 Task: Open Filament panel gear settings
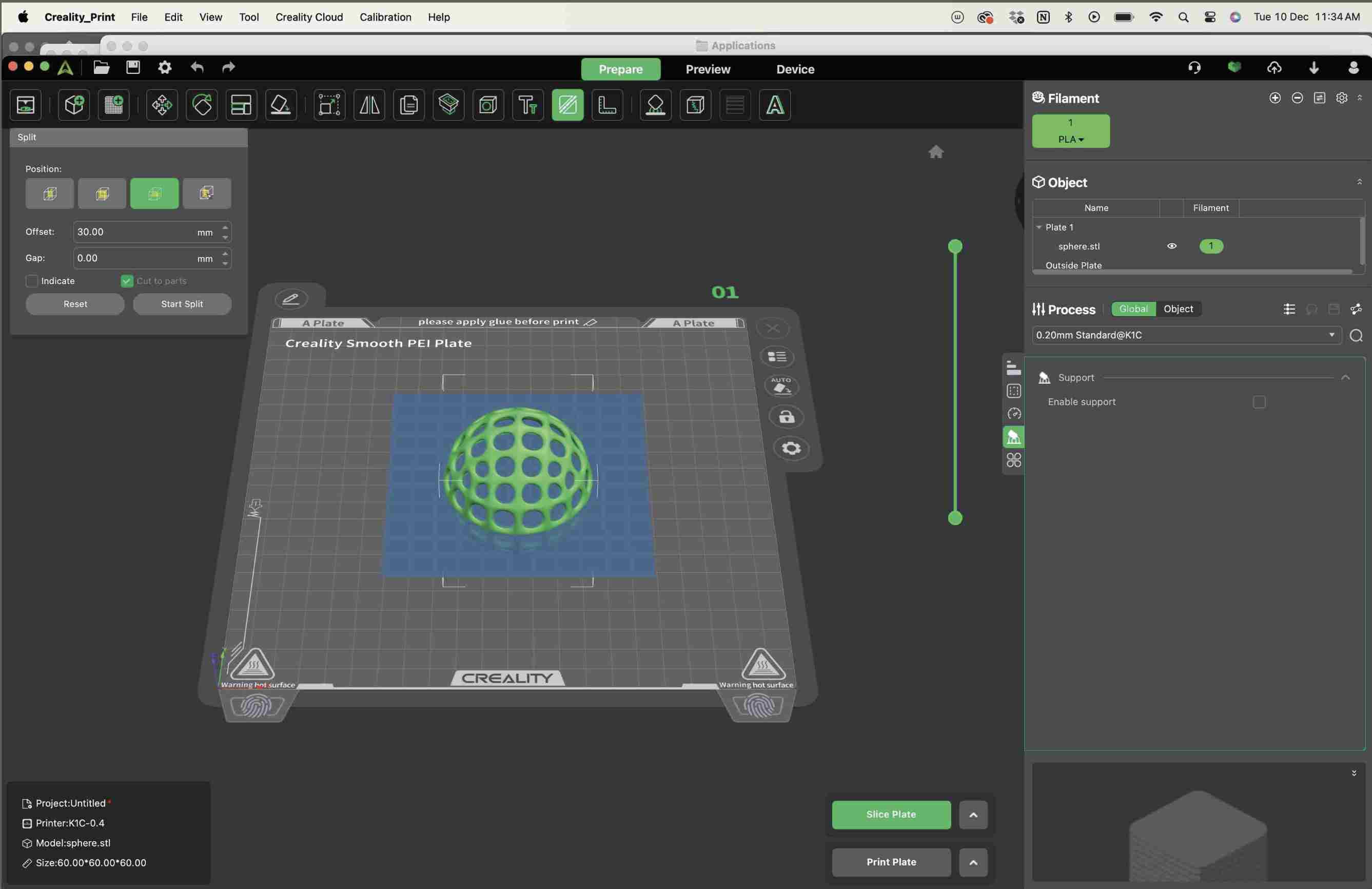click(1342, 98)
